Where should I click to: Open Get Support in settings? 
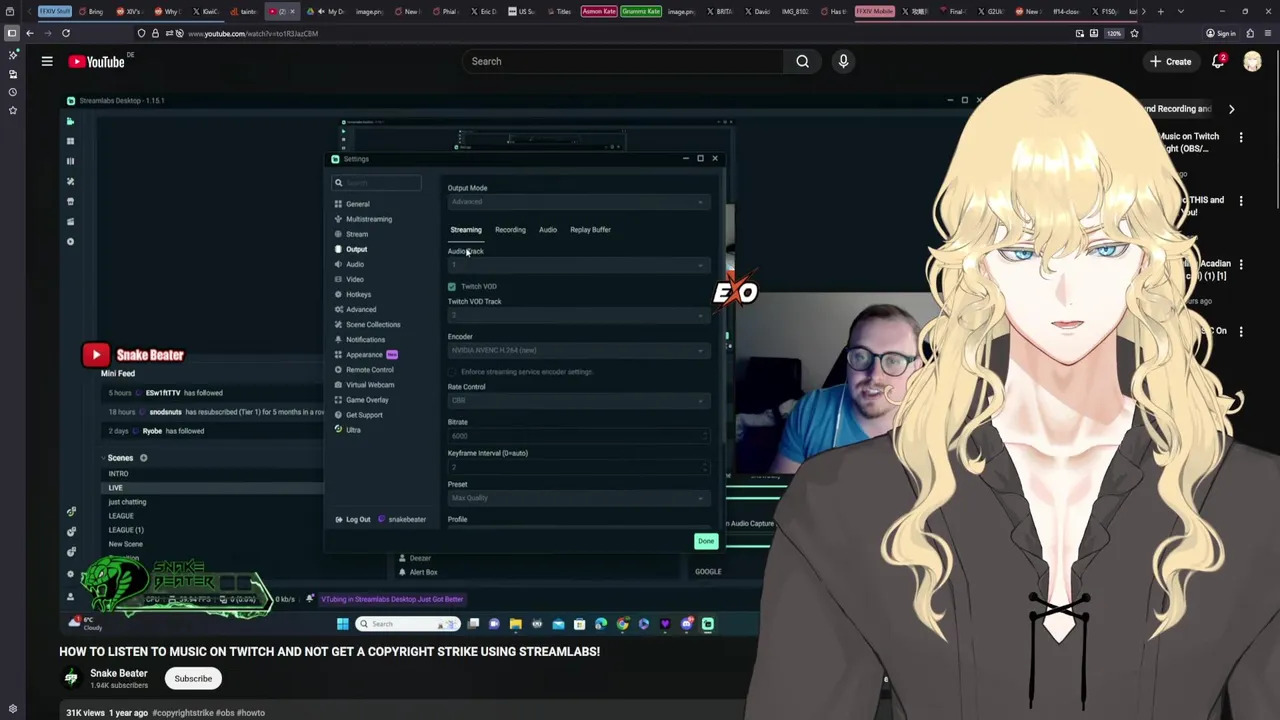(x=363, y=415)
